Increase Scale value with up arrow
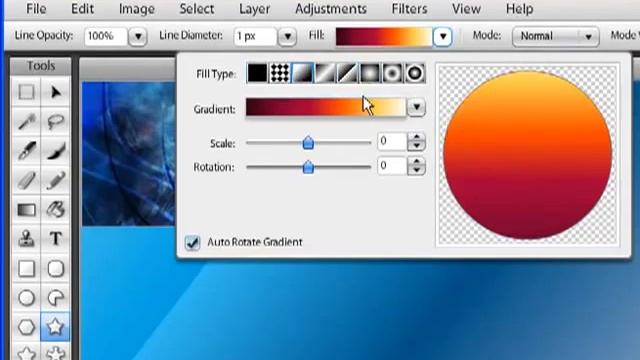The image size is (640, 360). (x=416, y=138)
